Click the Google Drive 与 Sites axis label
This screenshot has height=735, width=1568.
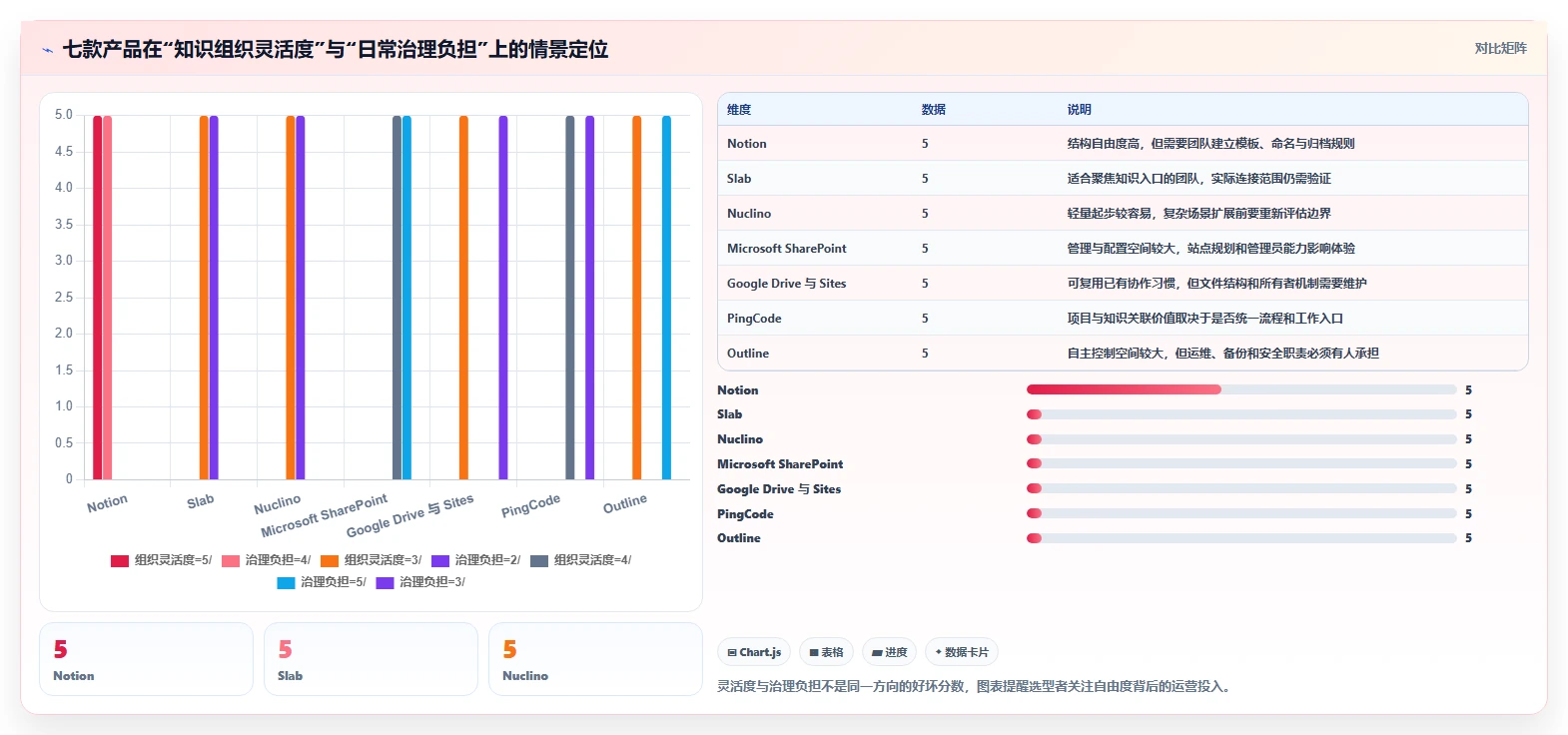[x=410, y=515]
